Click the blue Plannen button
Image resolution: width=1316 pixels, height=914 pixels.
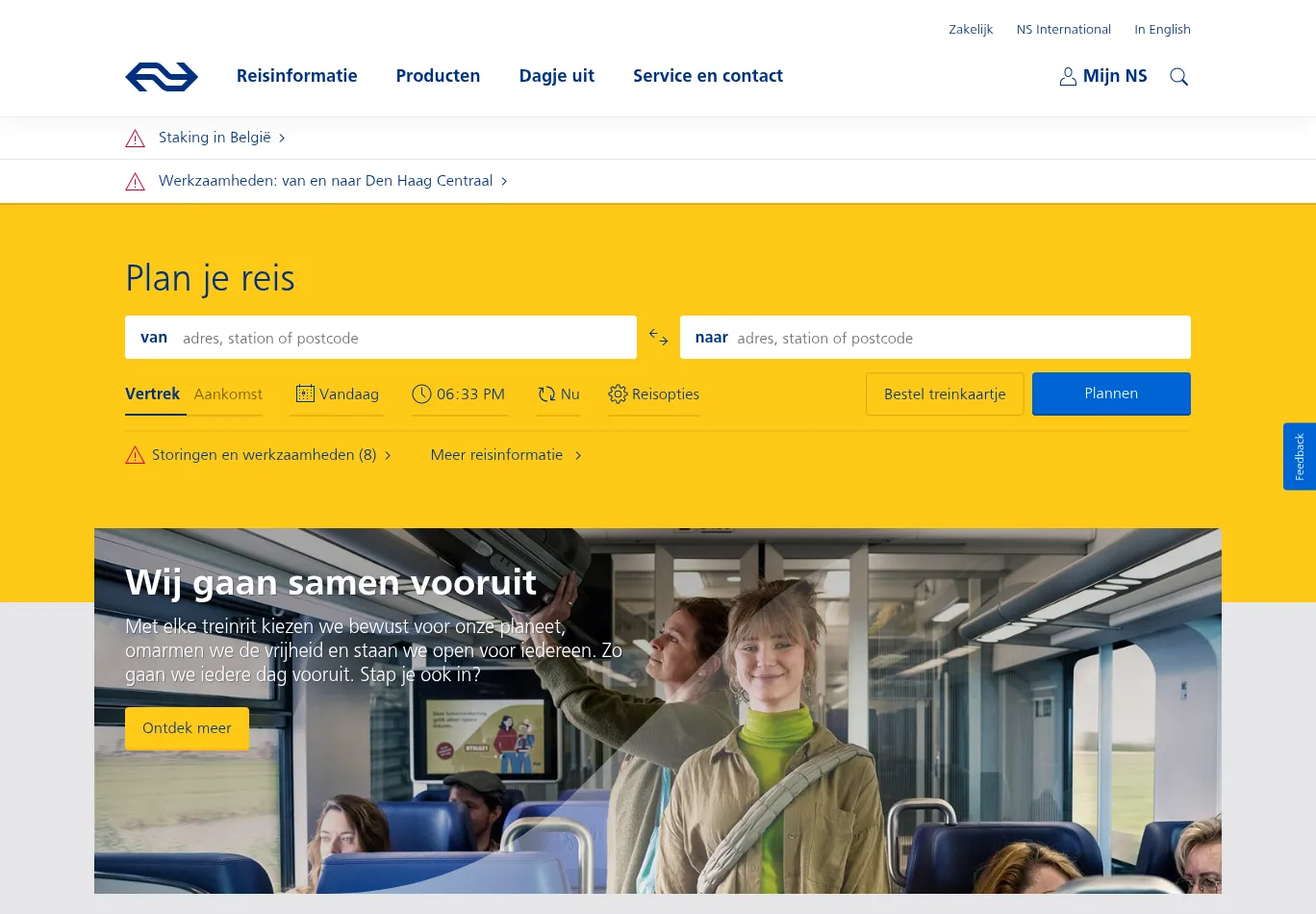(x=1111, y=394)
